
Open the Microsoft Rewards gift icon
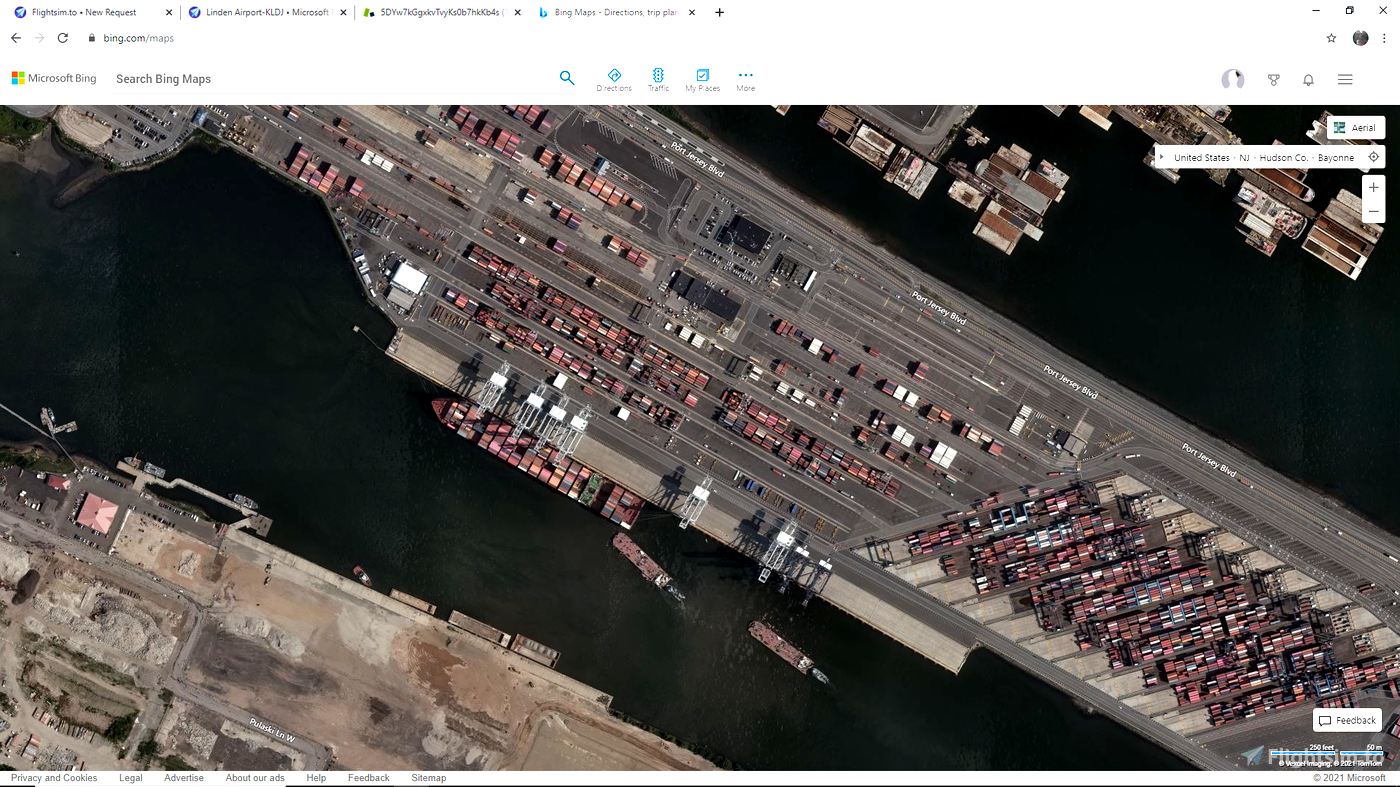(1273, 79)
